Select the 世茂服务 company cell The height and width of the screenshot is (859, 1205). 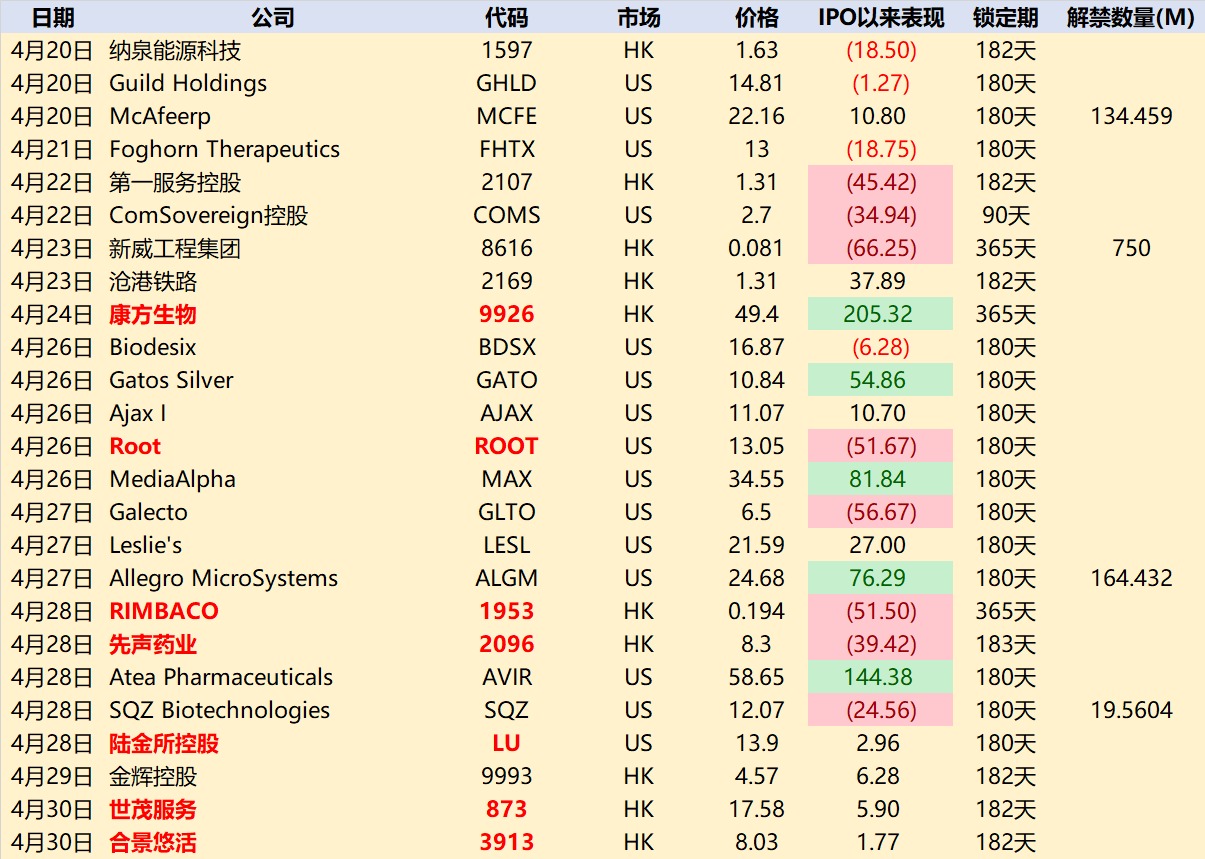coord(153,809)
